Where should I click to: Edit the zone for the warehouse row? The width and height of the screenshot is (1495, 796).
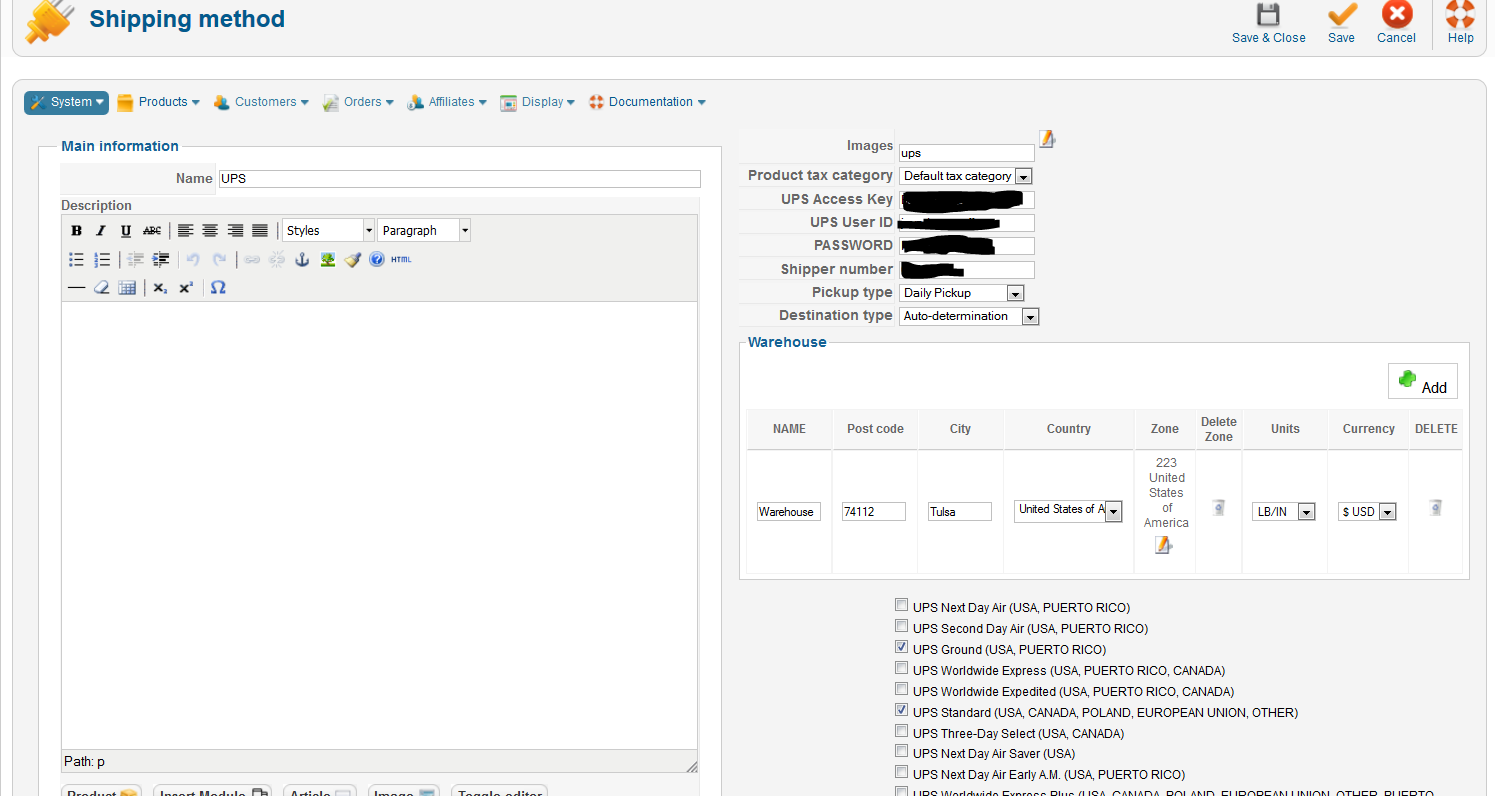[x=1163, y=545]
